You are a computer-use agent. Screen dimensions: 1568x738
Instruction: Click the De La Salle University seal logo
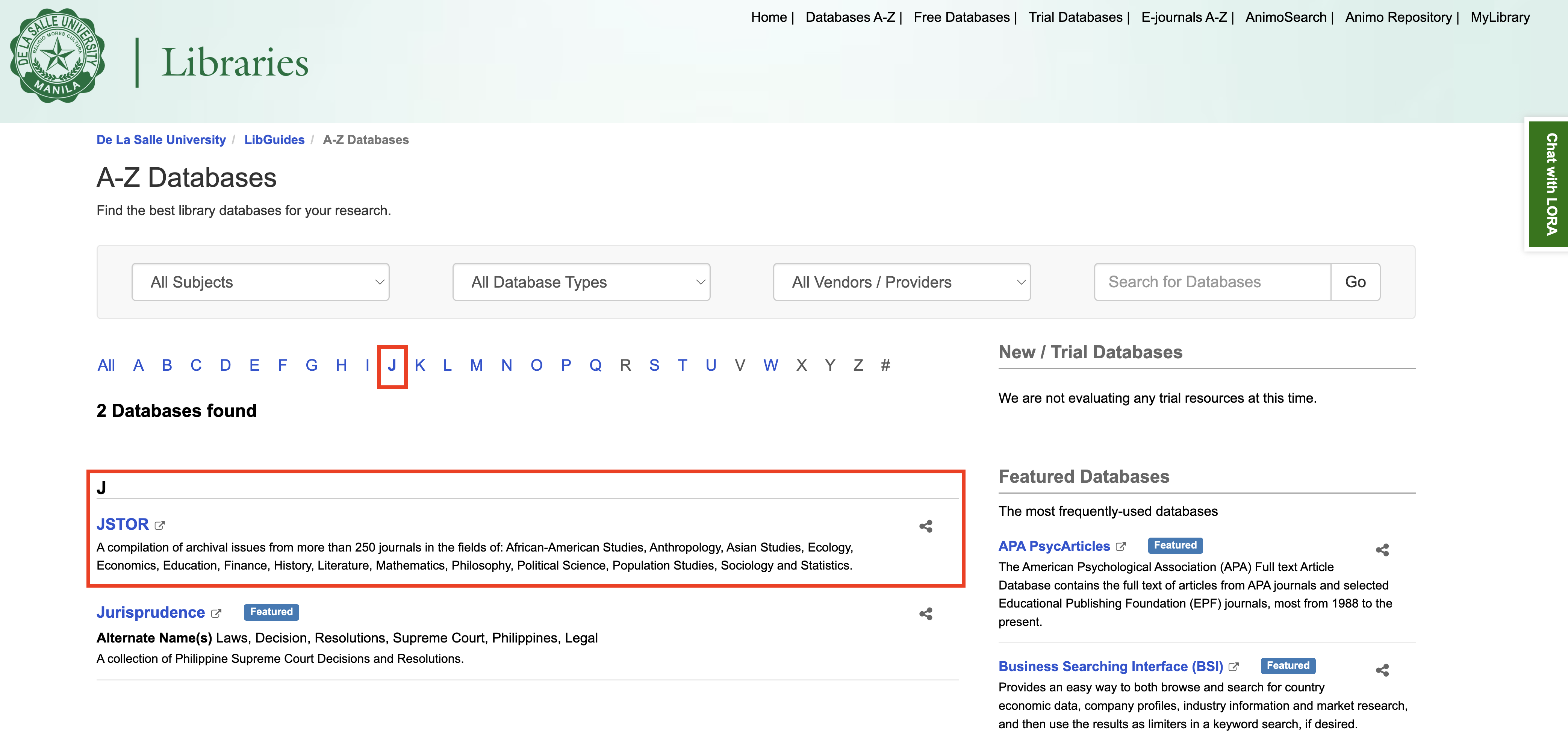(x=57, y=55)
